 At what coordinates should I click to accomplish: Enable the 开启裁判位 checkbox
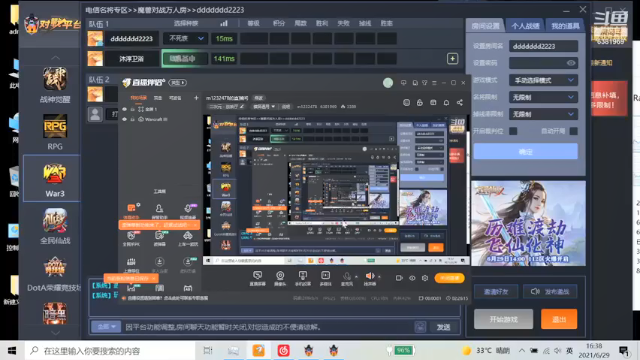(513, 131)
